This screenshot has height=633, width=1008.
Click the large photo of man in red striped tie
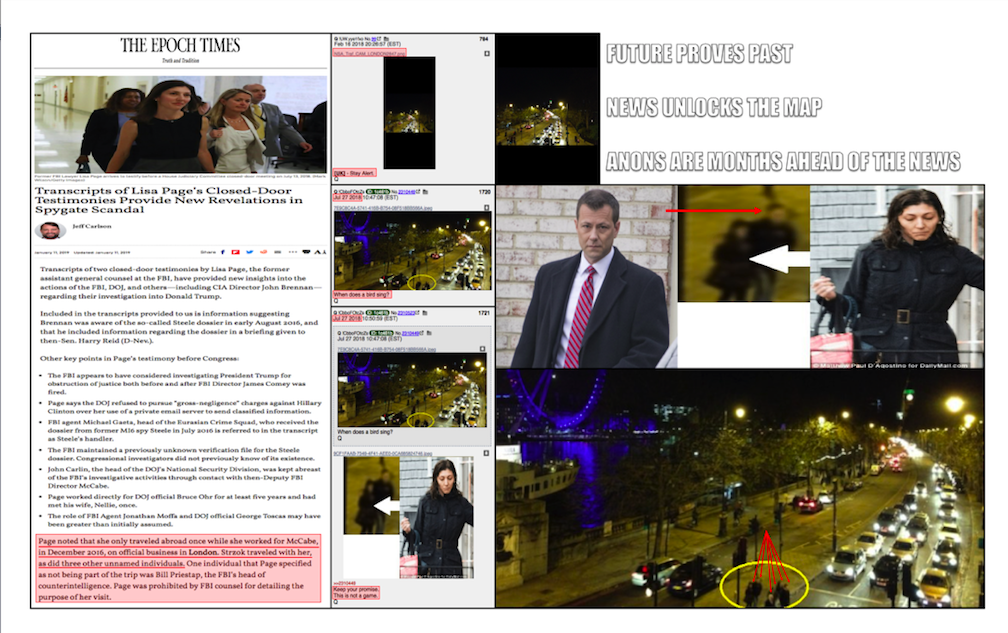[x=587, y=276]
